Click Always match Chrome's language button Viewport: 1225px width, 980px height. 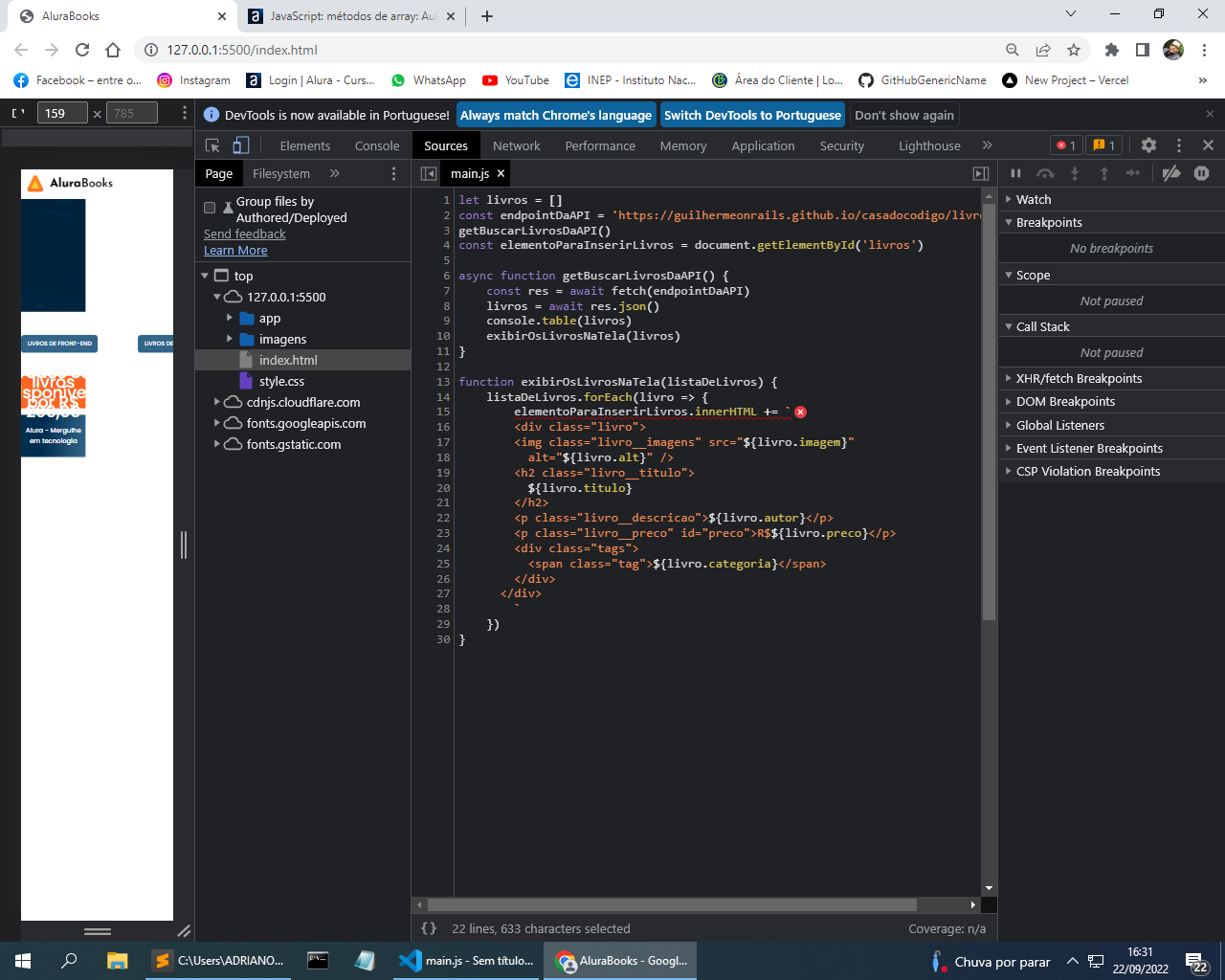click(556, 115)
